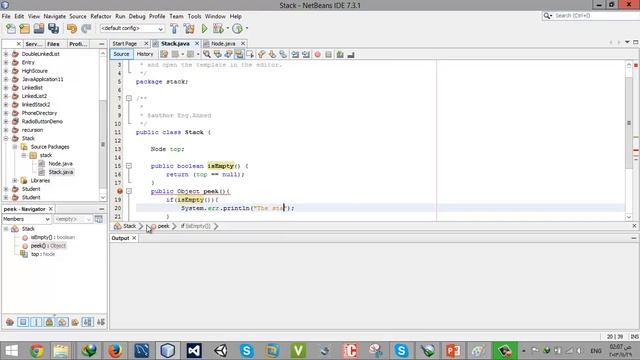Click the Shift Line Right icon
The height and width of the screenshot is (360, 640).
(x=306, y=54)
